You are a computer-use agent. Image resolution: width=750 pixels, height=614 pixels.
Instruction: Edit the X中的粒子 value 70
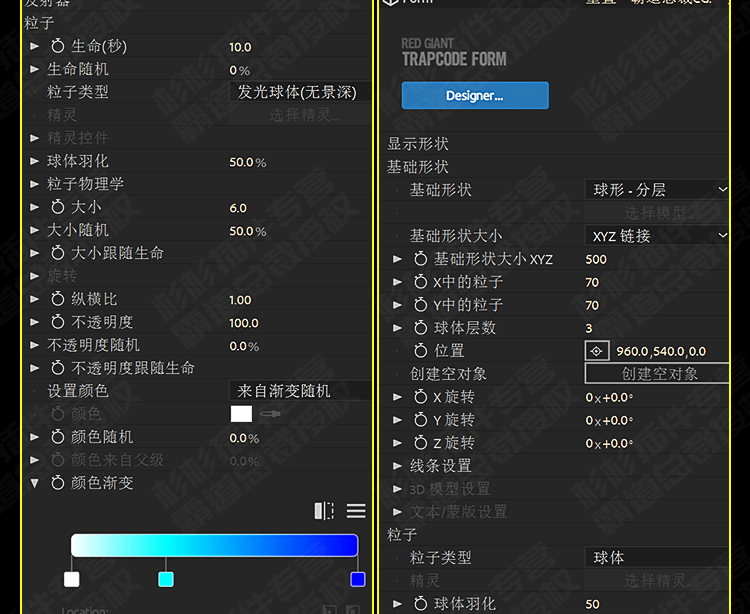coord(592,282)
